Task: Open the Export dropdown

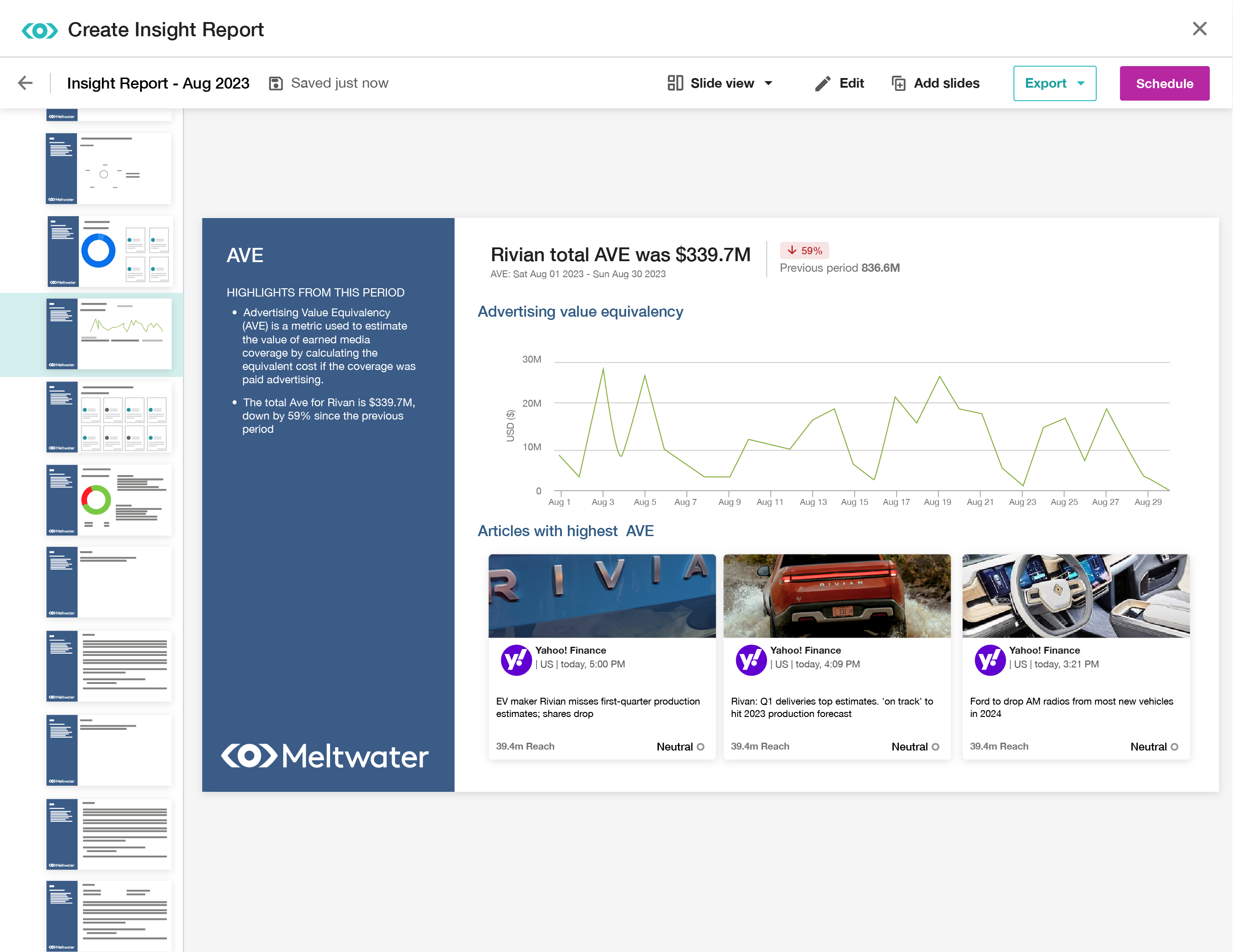Action: 1054,84
